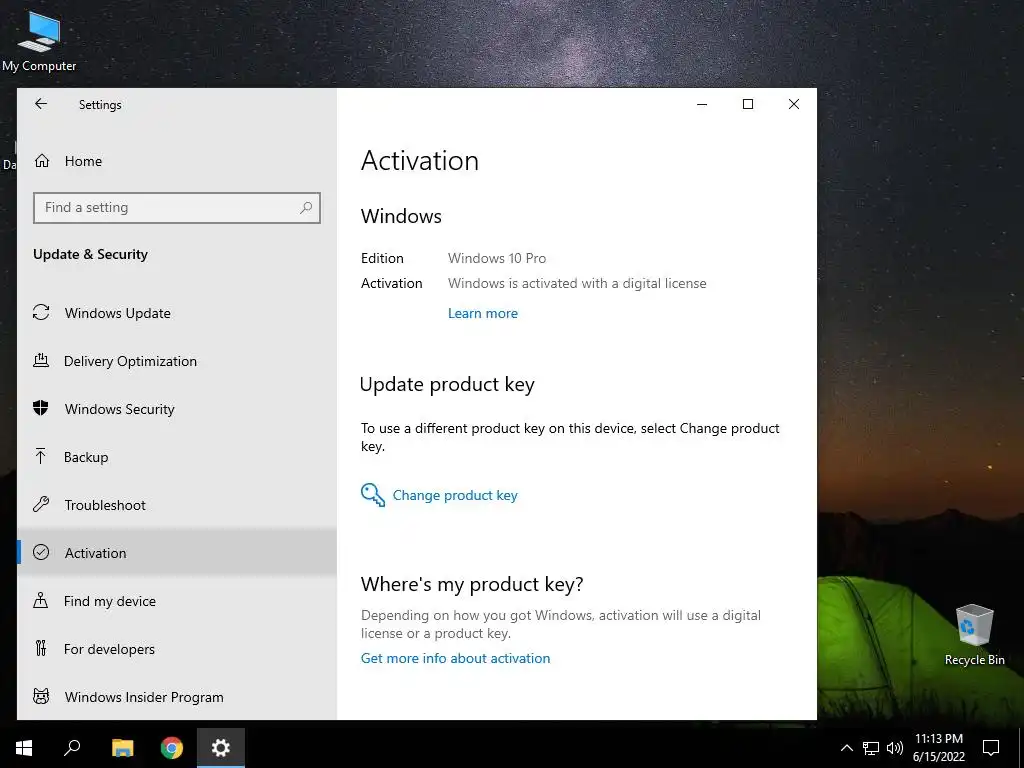Click the Home house icon

42,161
